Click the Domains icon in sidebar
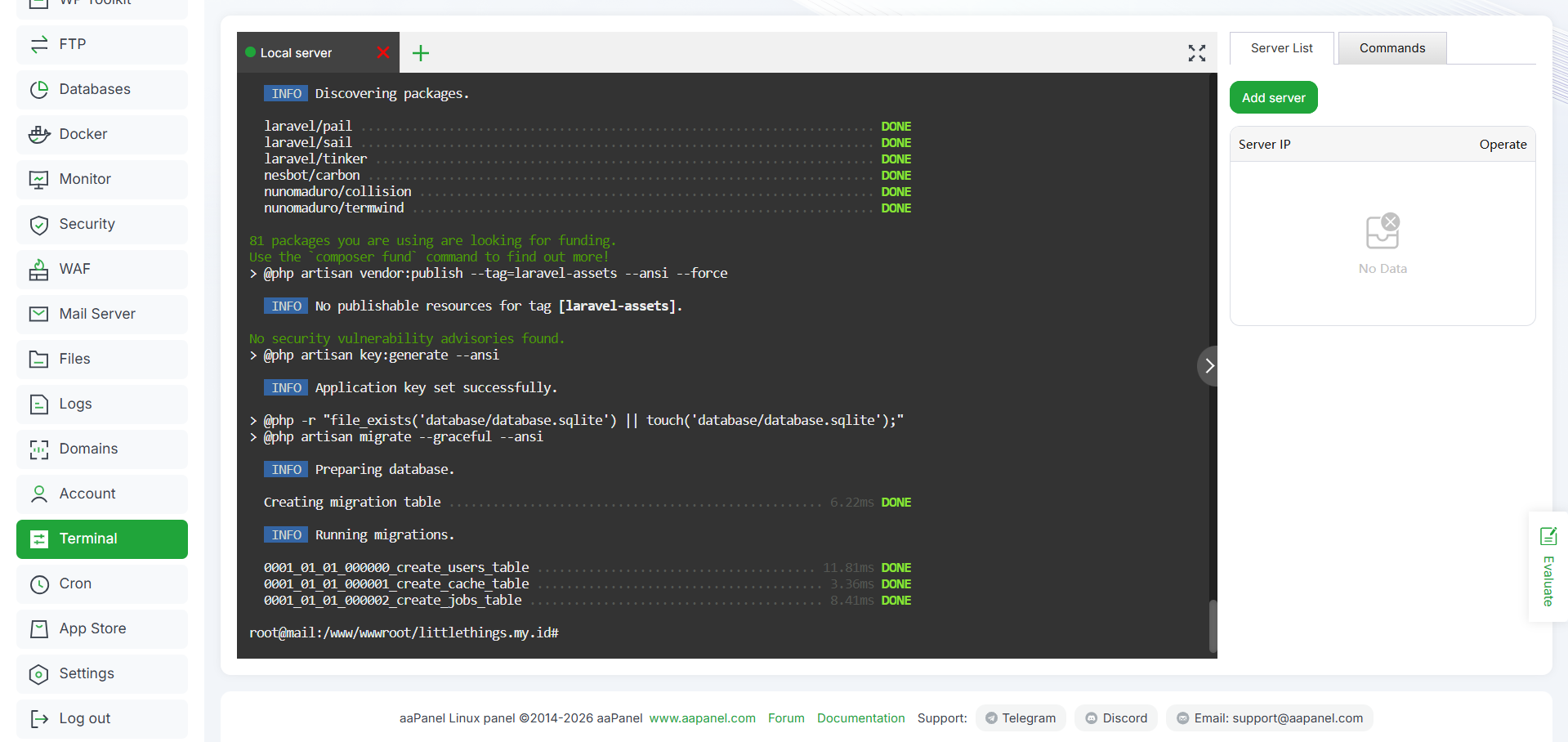Image resolution: width=1568 pixels, height=742 pixels. 38,449
